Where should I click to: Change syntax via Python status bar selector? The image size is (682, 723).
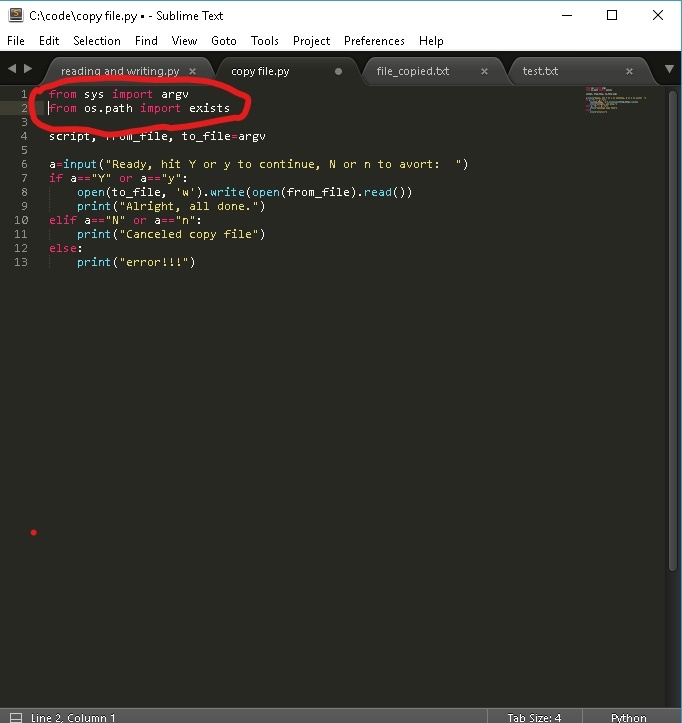[628, 717]
